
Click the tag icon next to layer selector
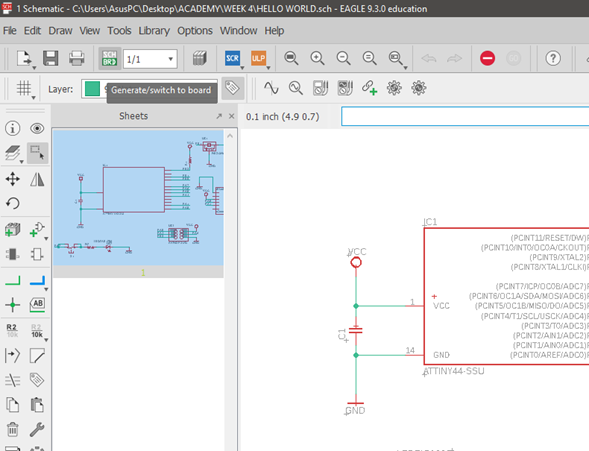[232, 88]
